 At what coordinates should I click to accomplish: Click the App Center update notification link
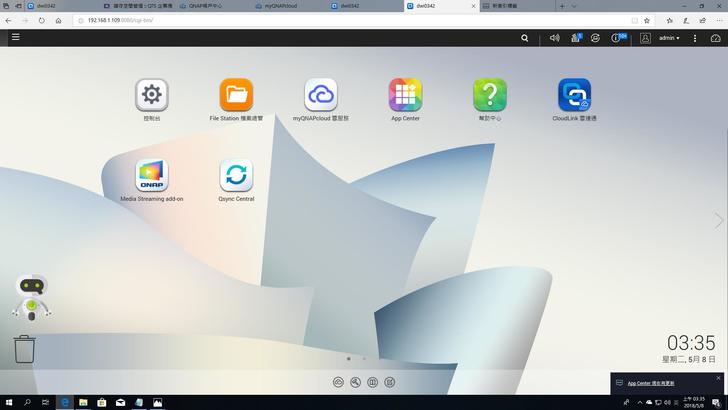[x=651, y=383]
